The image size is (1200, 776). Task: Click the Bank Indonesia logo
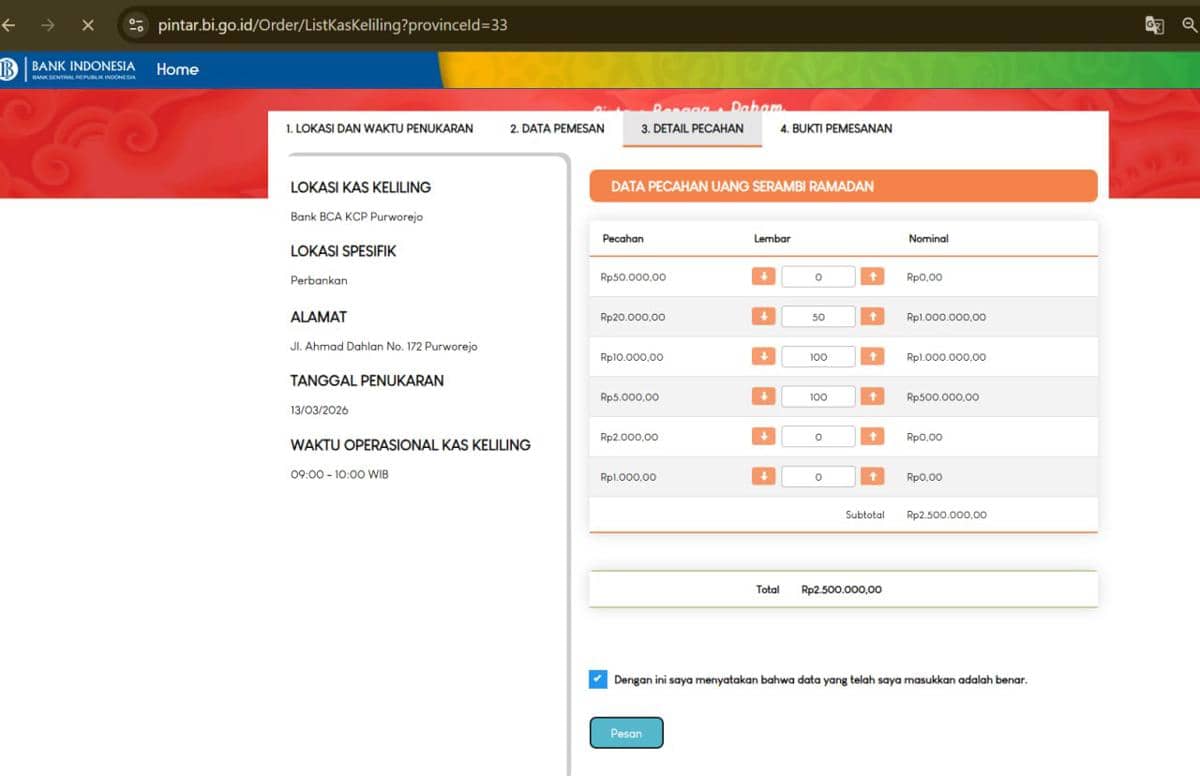pos(70,70)
